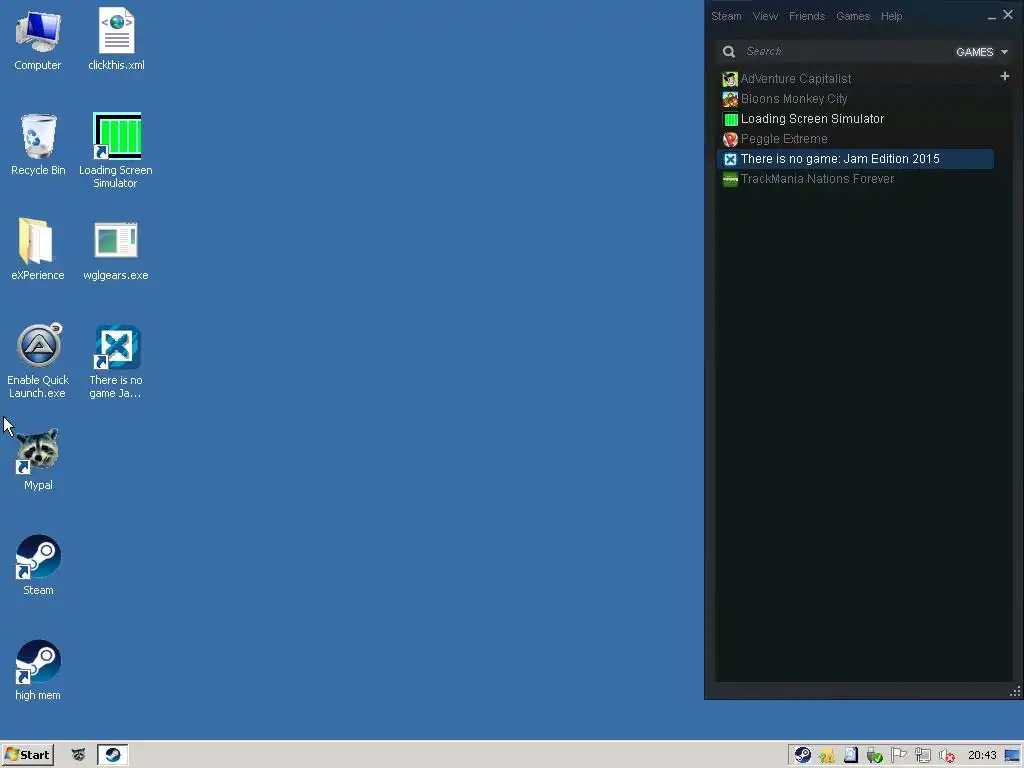The height and width of the screenshot is (768, 1024).
Task: Click the Bloons Monkey City game icon
Action: click(730, 99)
